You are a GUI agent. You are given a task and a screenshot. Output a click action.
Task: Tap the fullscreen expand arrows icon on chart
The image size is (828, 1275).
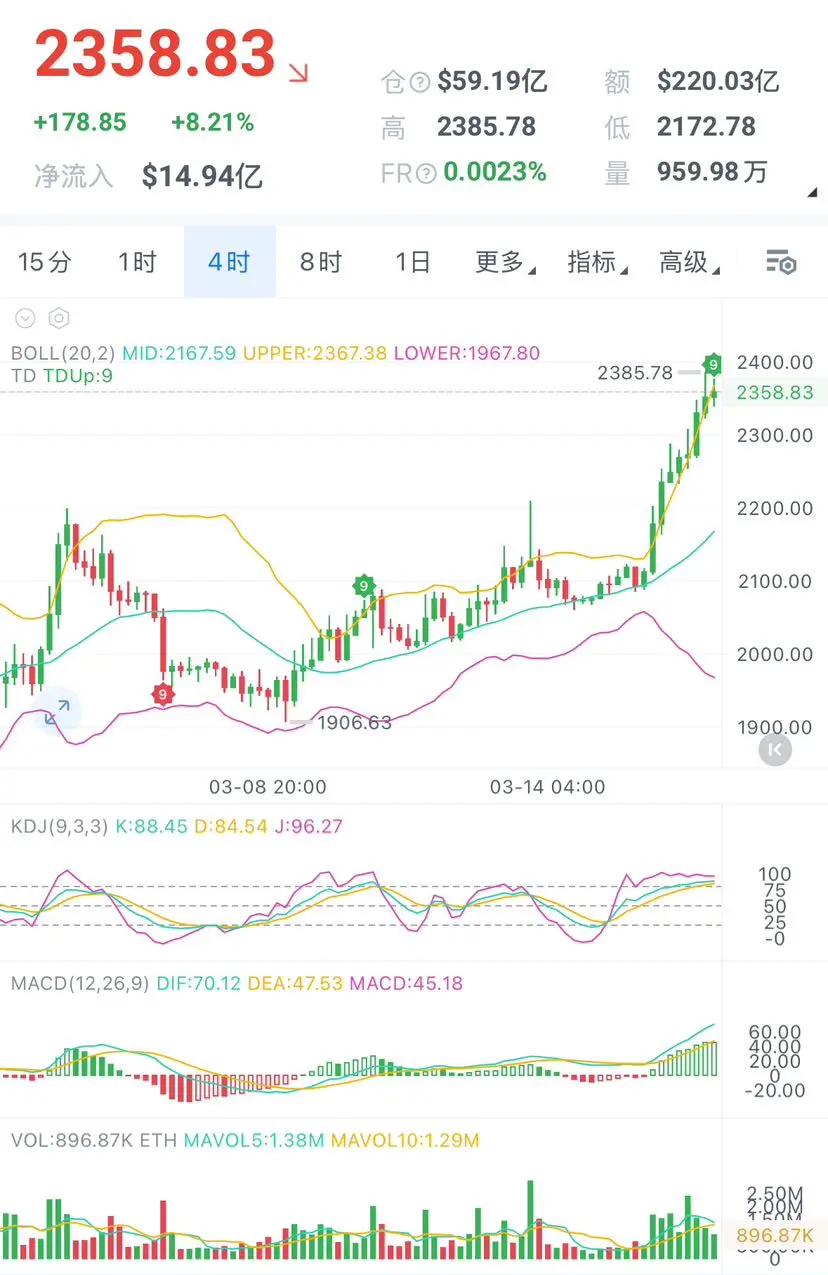tap(56, 712)
